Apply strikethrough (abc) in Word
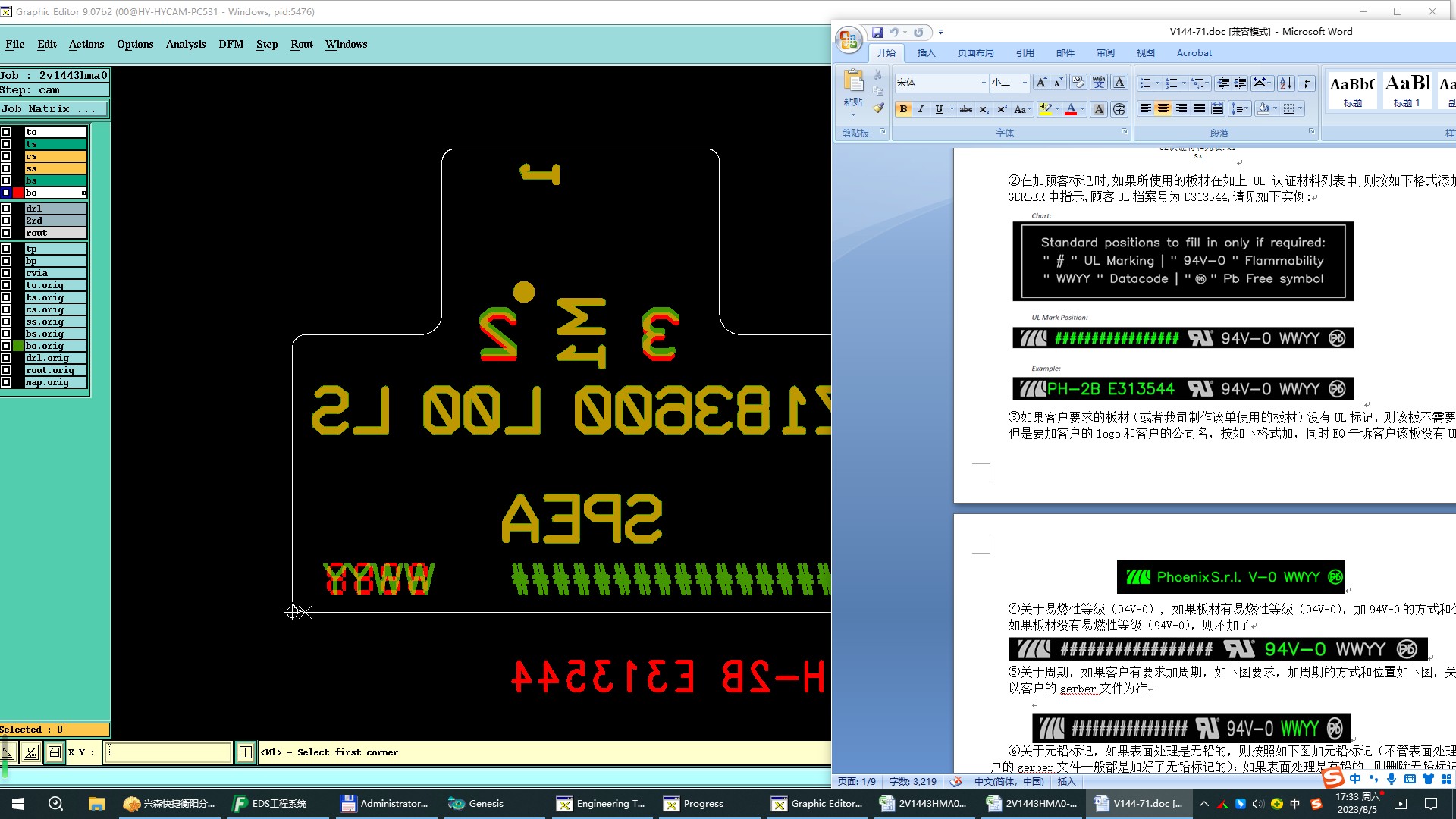Image resolution: width=1456 pixels, height=819 pixels. [966, 109]
